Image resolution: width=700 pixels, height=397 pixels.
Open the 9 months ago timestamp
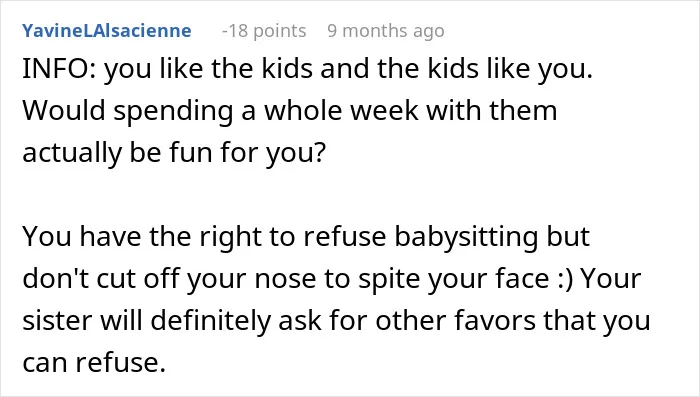tap(386, 31)
